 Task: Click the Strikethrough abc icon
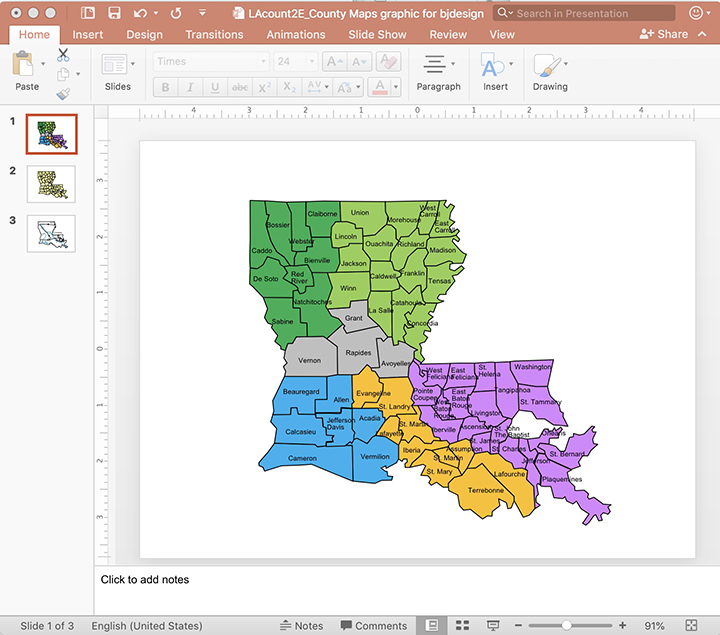[x=240, y=87]
